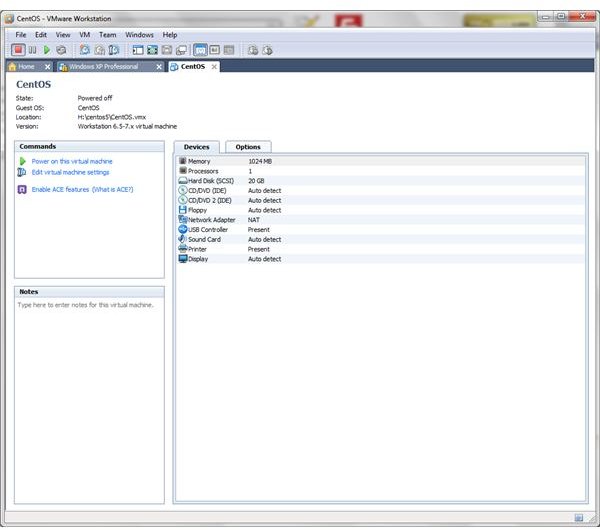
Task: Click the 20 GB hard disk value
Action: (x=256, y=181)
